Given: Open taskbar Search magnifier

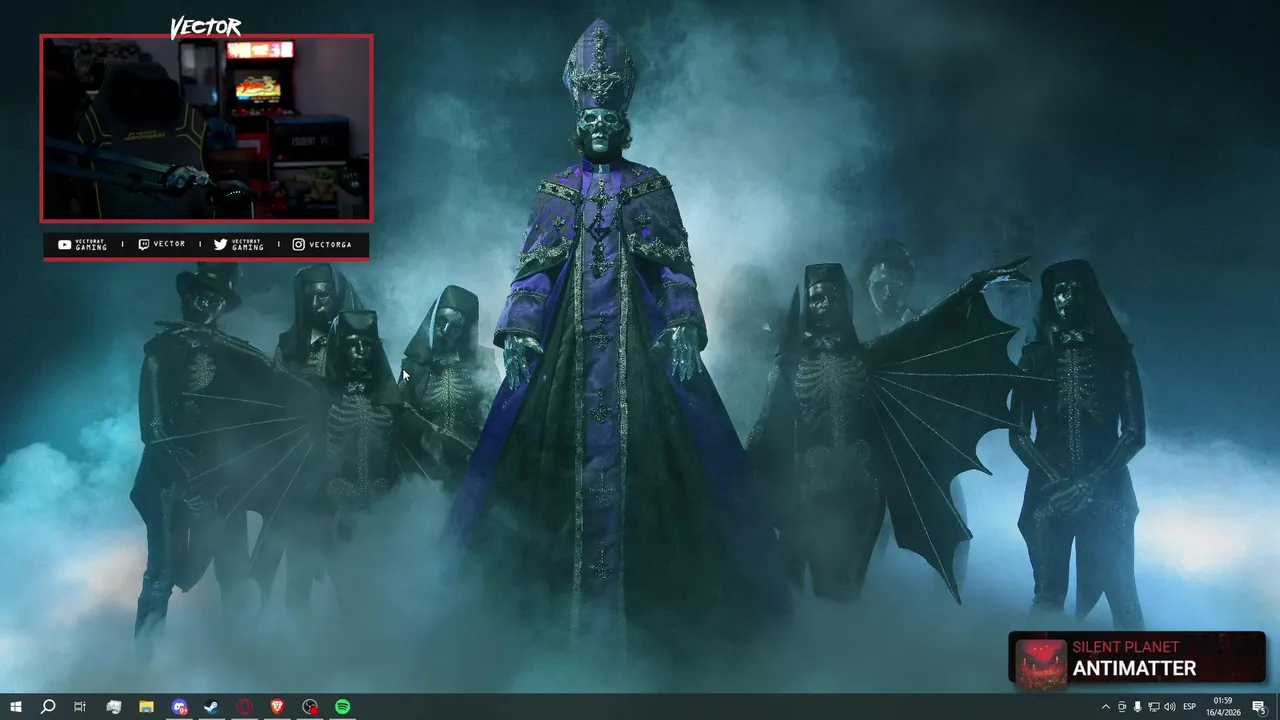Looking at the screenshot, I should [x=47, y=707].
